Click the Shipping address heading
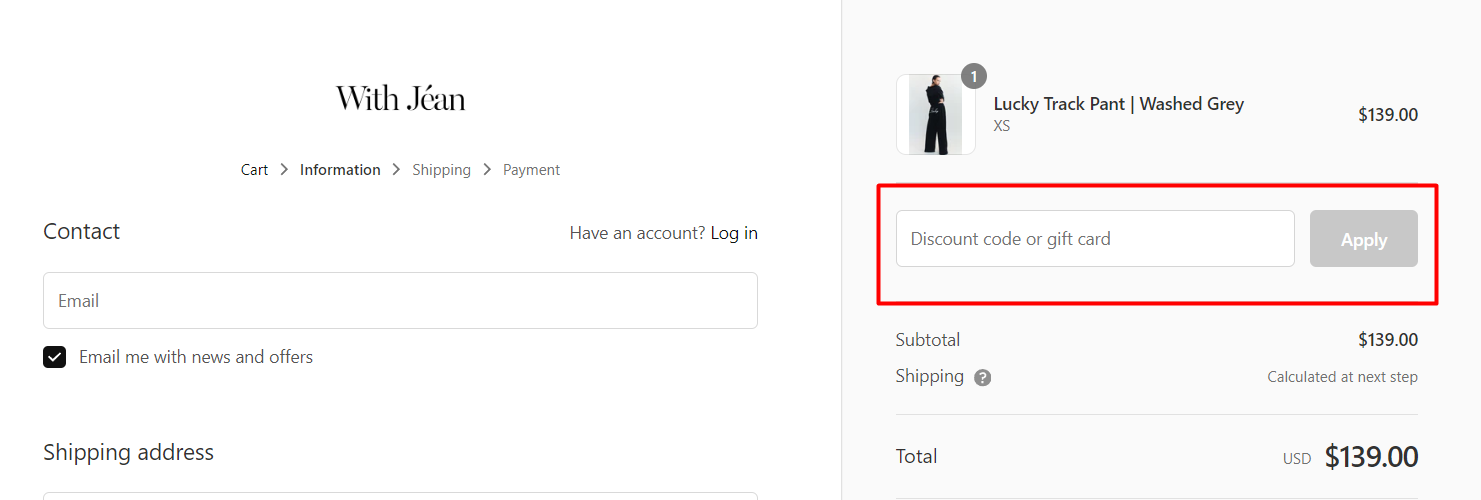1481x500 pixels. point(128,452)
